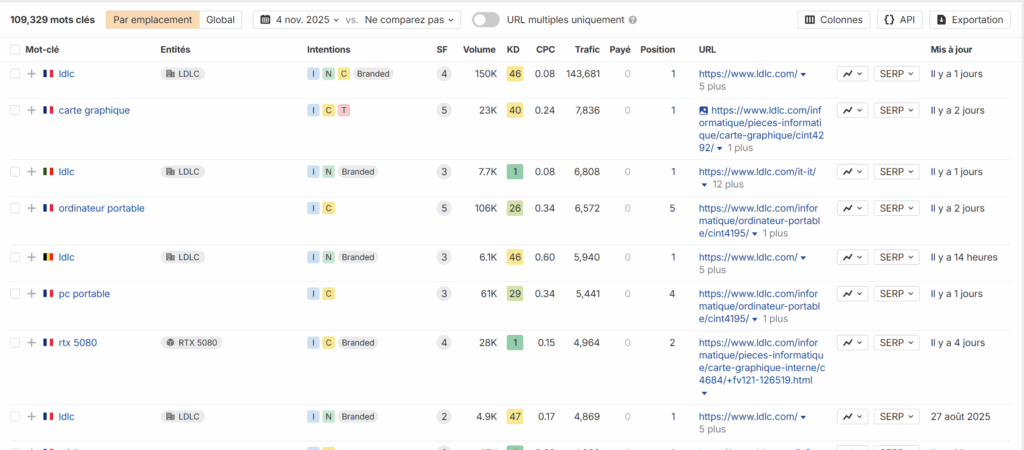Click the KD badge '40' for carte graphique

pos(515,110)
